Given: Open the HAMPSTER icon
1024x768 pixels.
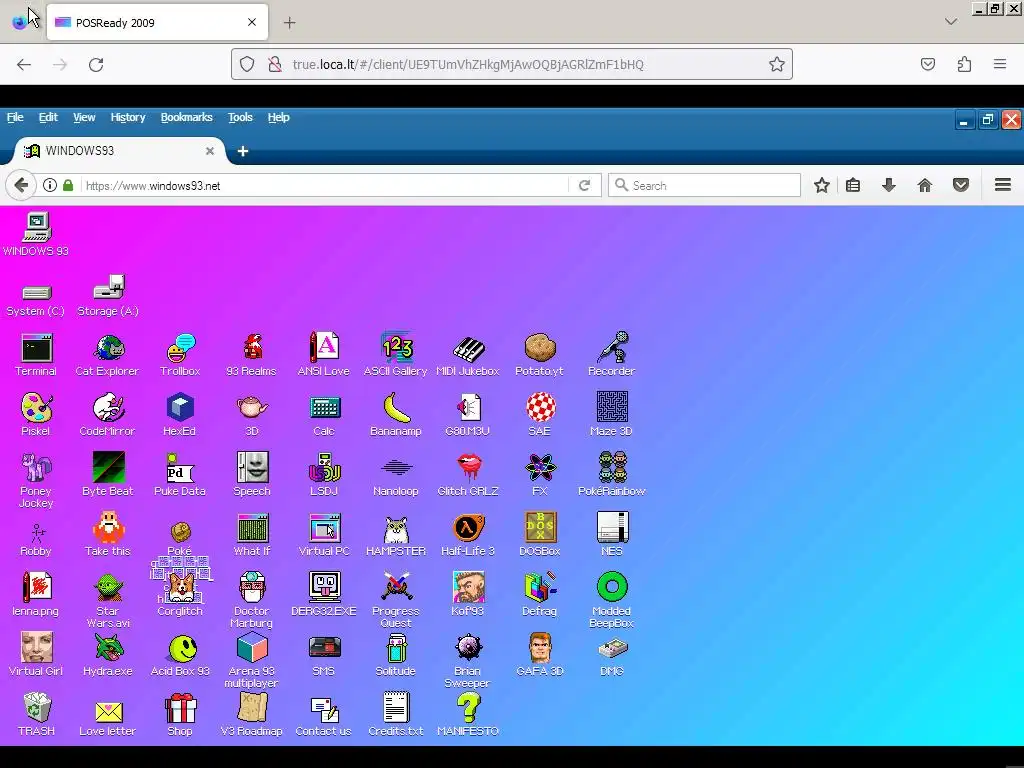Looking at the screenshot, I should point(396,535).
